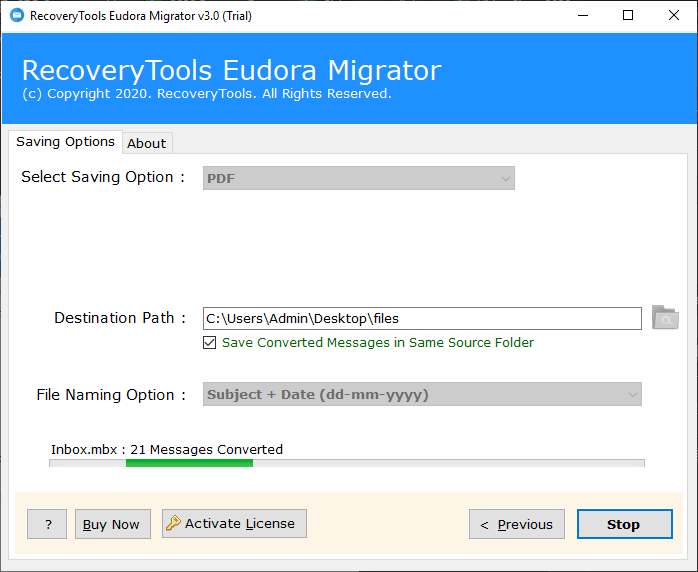The image size is (698, 572).
Task: Minimize the Eudora Migrator window
Action: click(583, 16)
